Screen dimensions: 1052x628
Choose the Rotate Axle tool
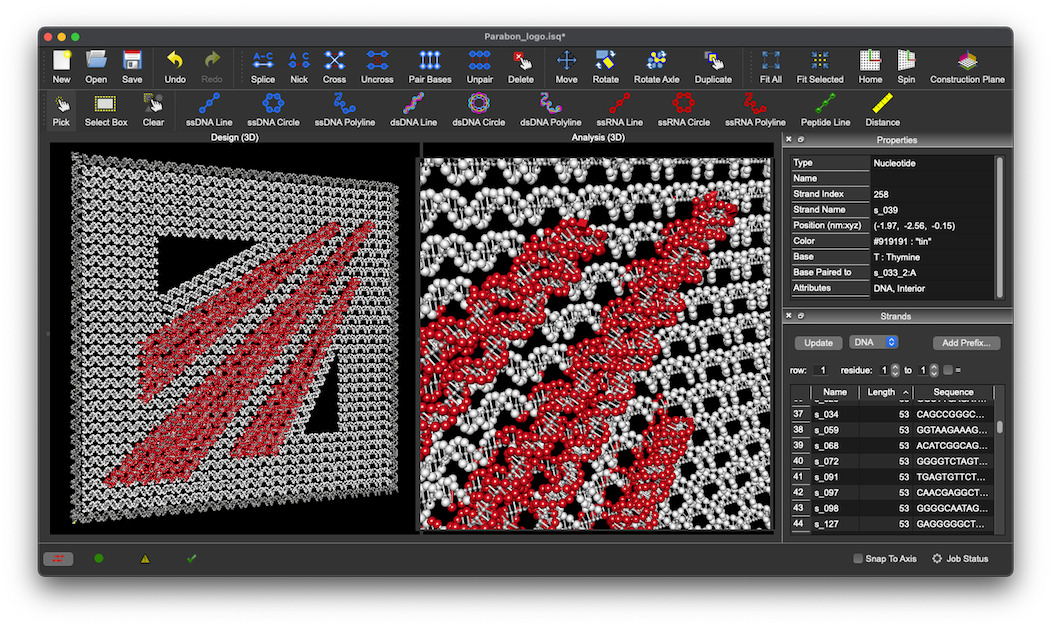(656, 66)
